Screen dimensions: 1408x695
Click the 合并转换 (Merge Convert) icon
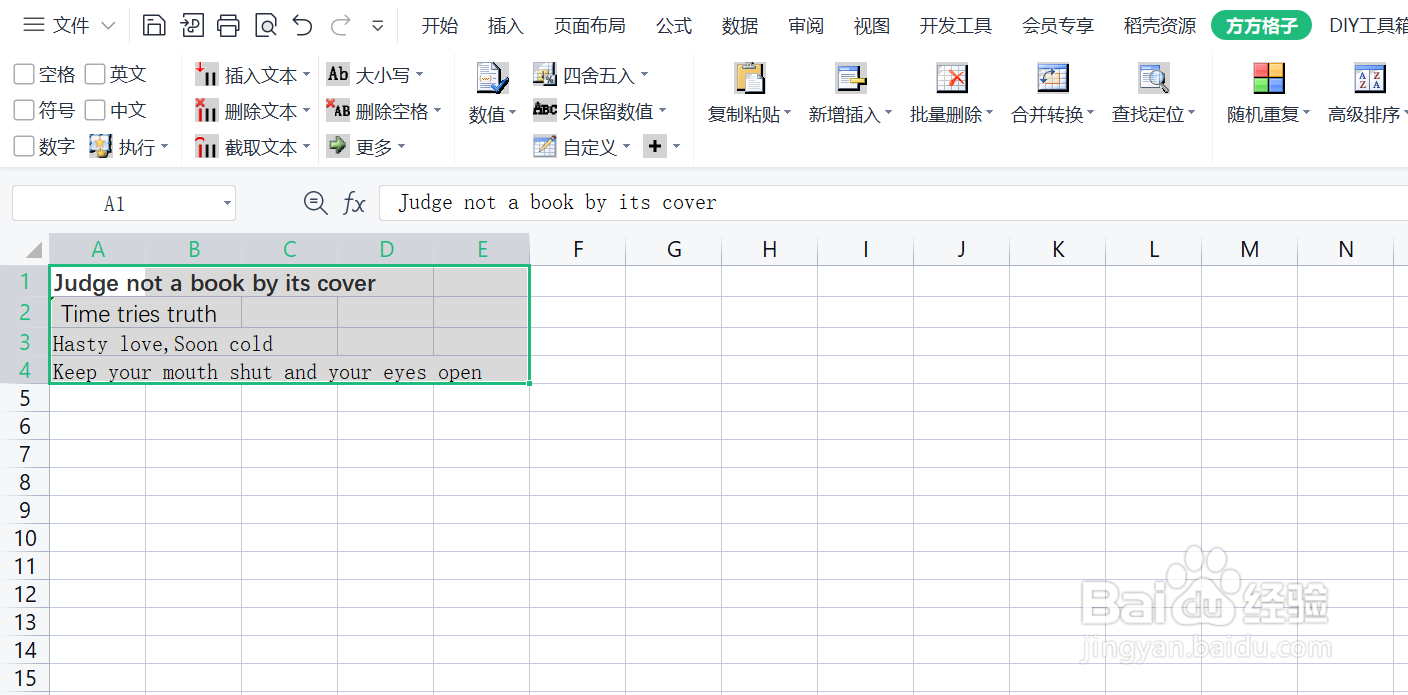1053,78
